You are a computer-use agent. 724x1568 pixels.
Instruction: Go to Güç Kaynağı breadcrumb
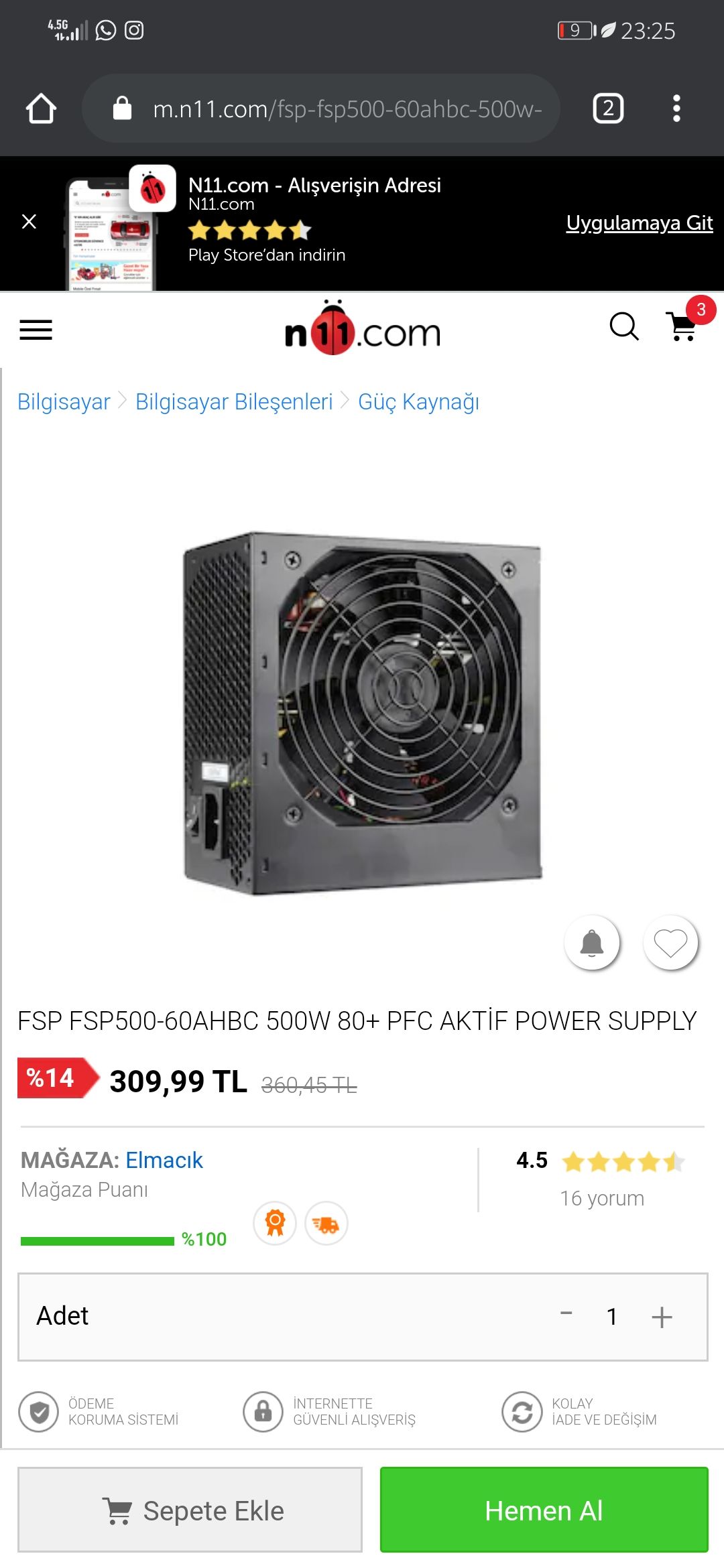pos(418,401)
